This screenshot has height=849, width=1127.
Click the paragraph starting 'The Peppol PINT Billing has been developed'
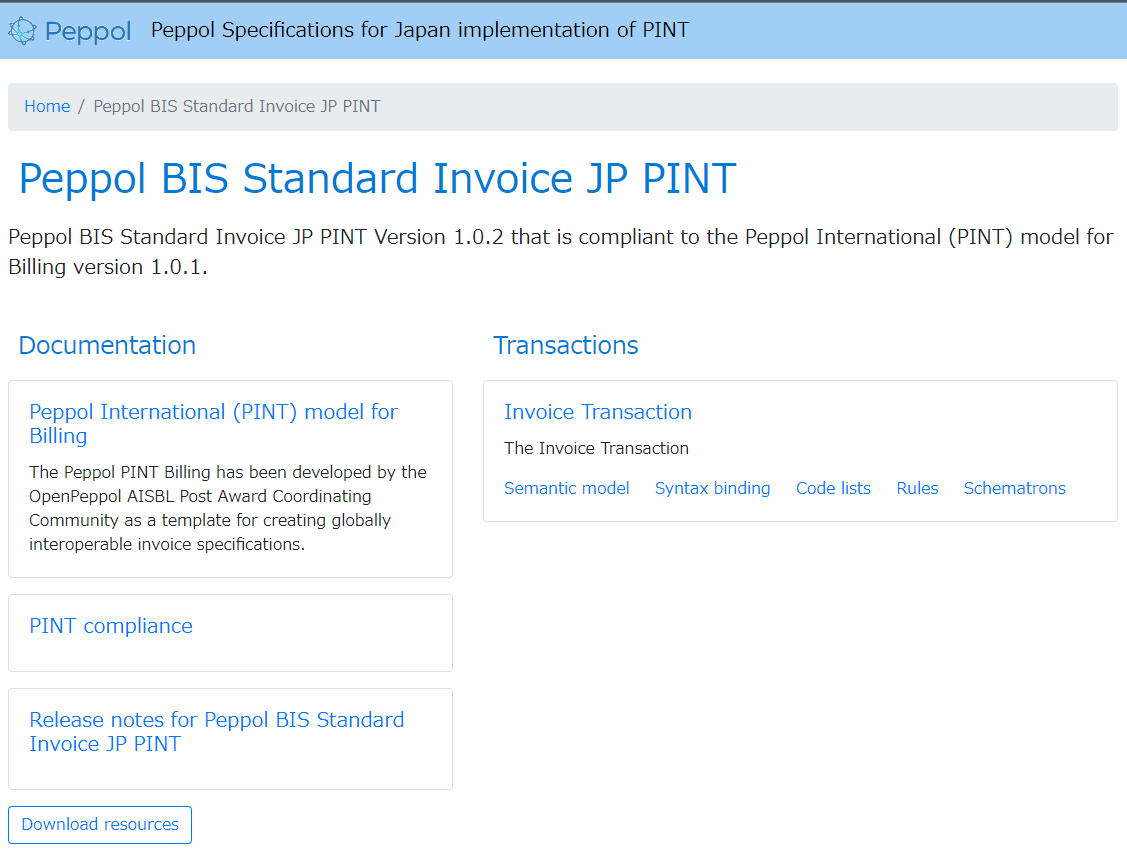[228, 508]
